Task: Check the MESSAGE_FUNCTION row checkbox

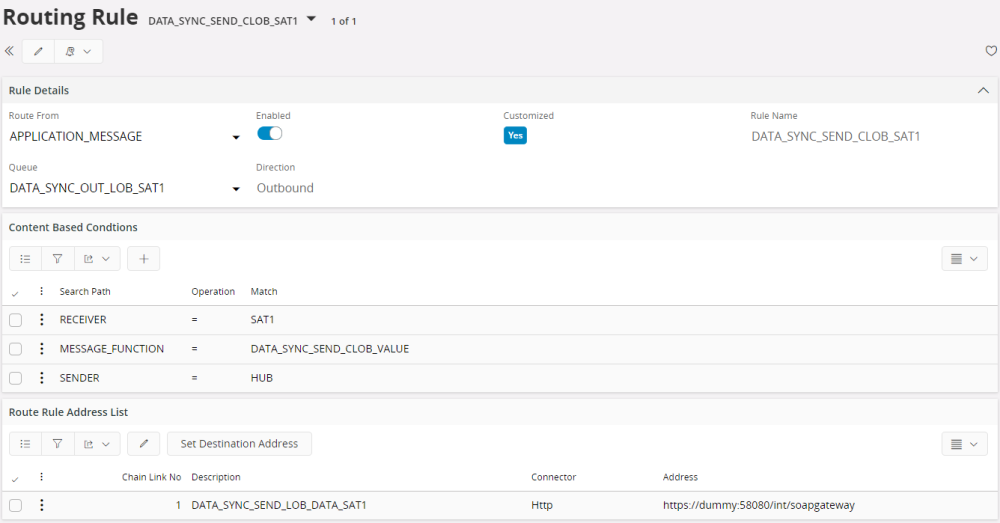Action: [16, 349]
